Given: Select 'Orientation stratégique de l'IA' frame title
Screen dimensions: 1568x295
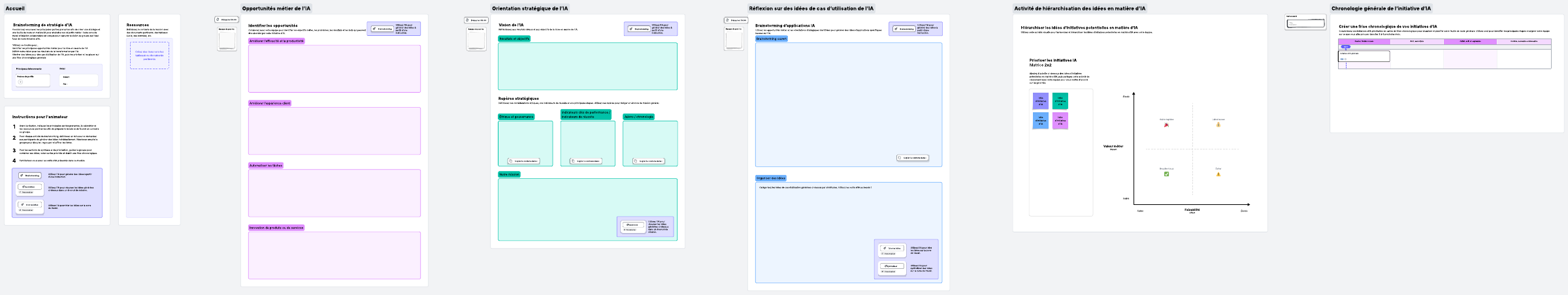Looking at the screenshot, I should [x=530, y=8].
